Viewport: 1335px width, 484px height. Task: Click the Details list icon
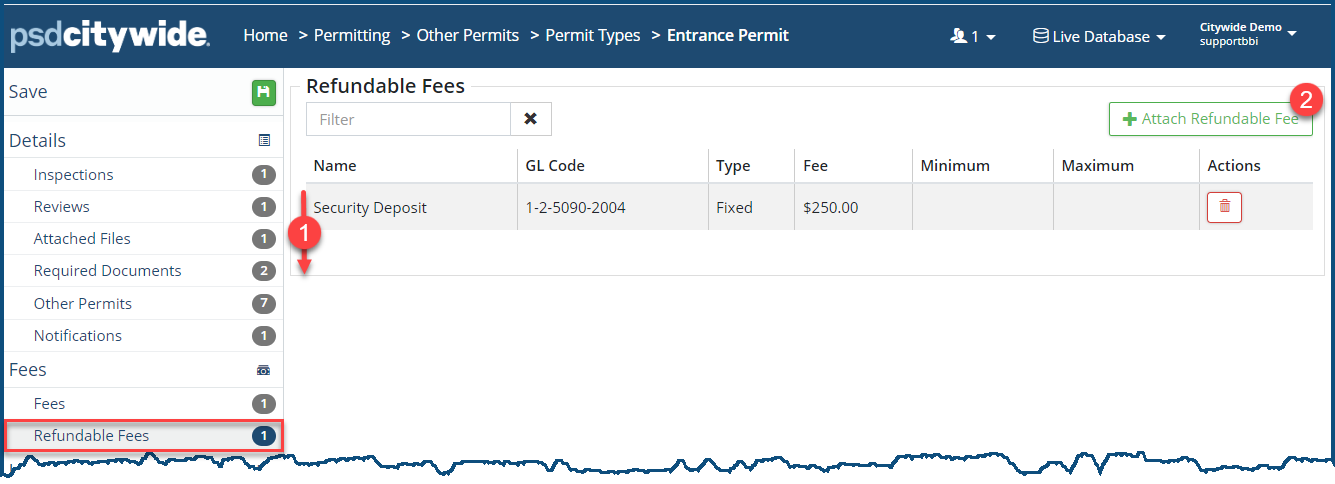(x=264, y=141)
